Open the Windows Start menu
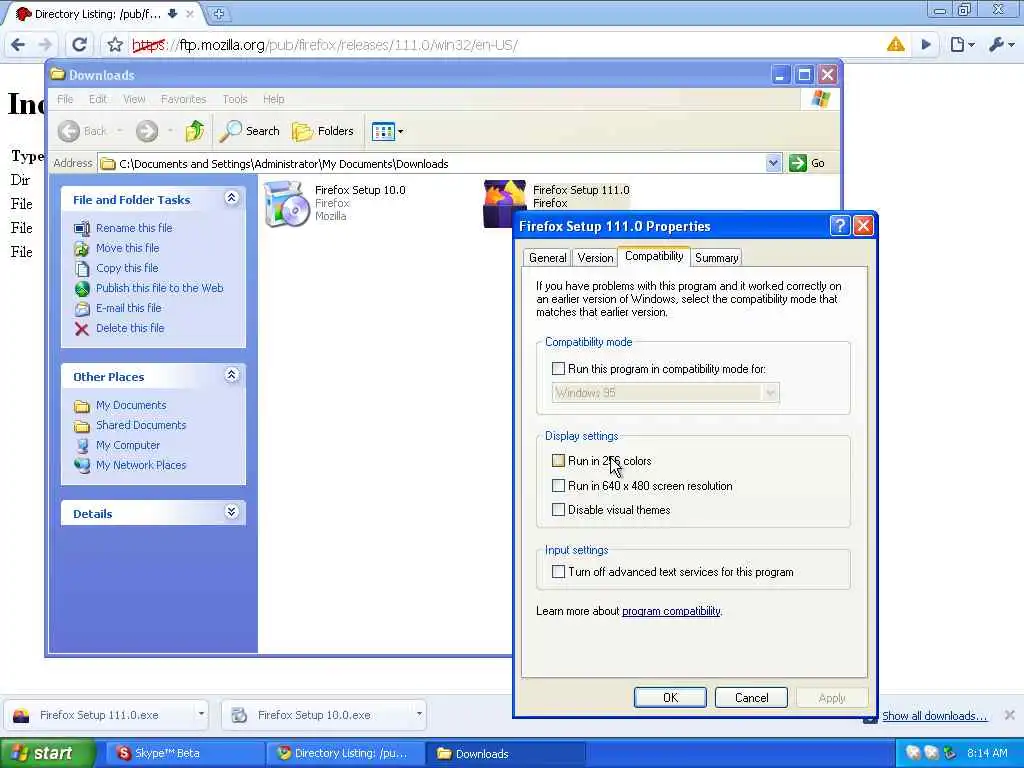Screen dimensions: 1024x768 coord(46,753)
